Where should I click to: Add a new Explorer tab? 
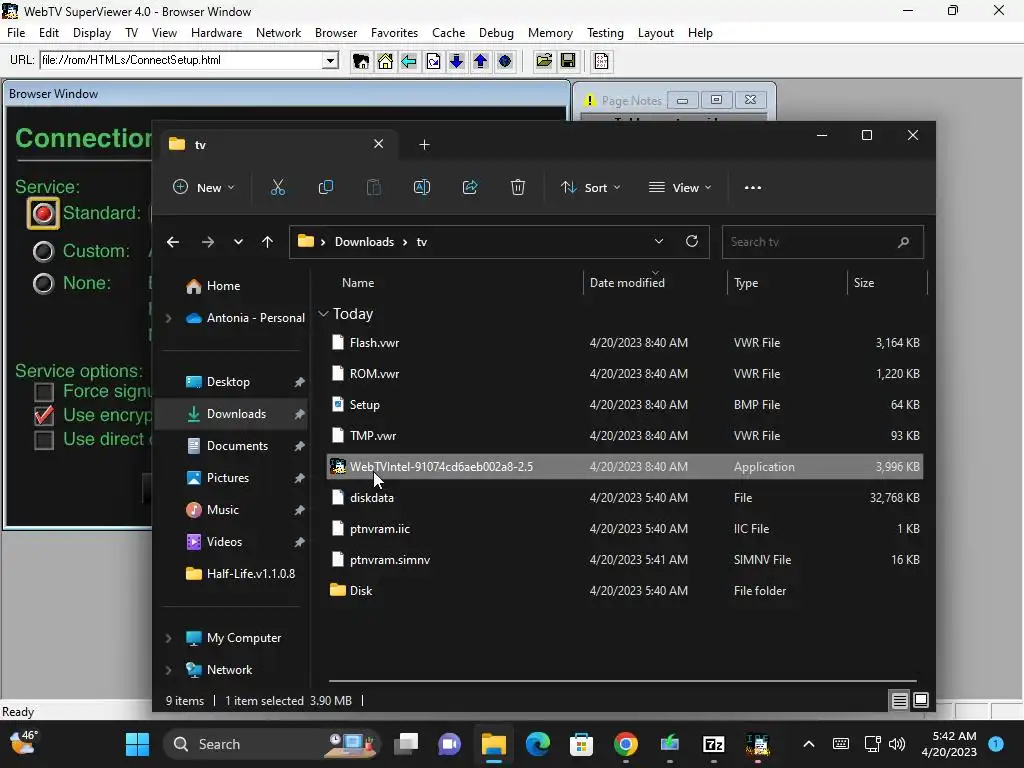[x=424, y=144]
